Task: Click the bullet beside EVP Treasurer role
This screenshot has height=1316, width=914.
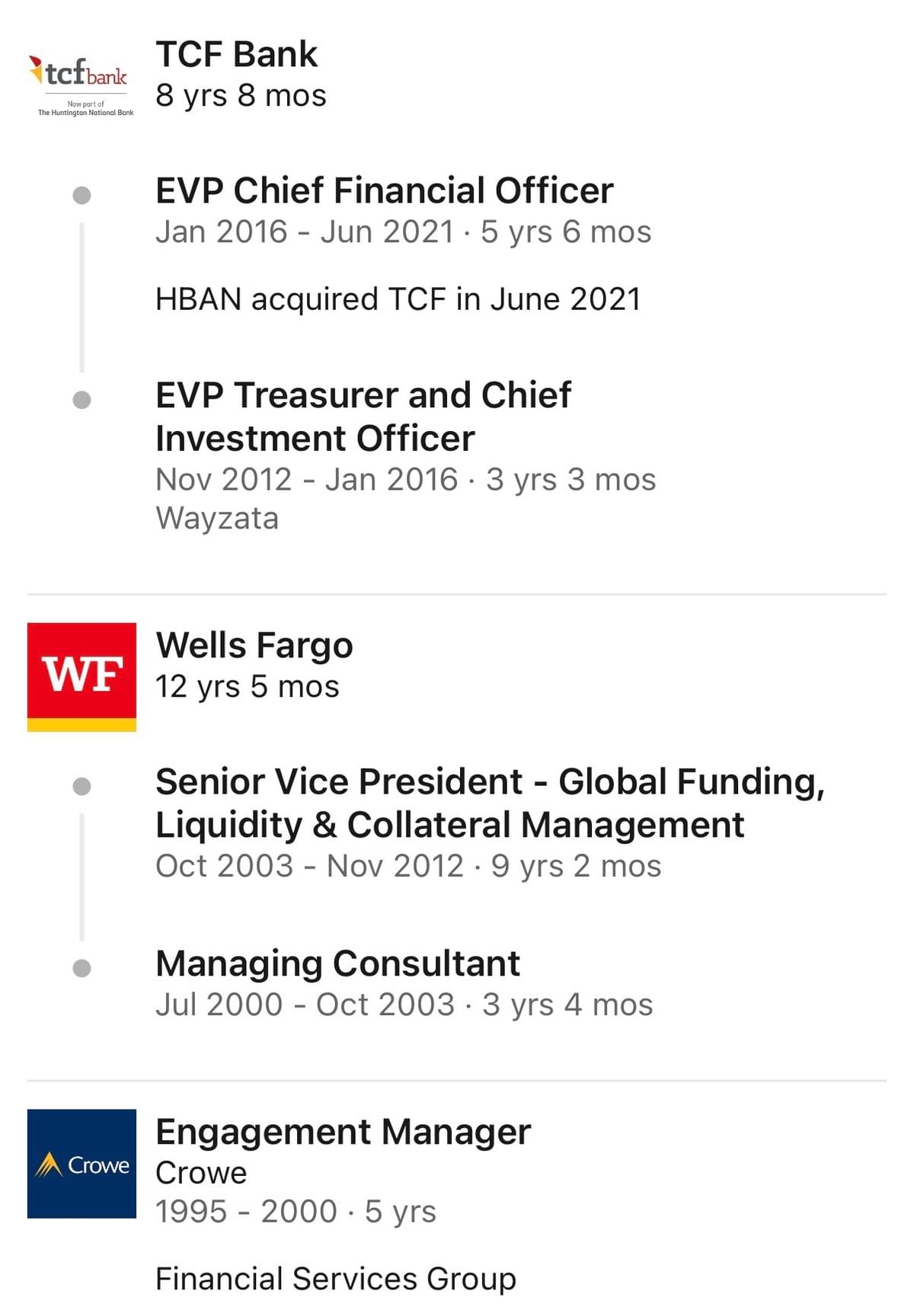Action: pos(81,400)
